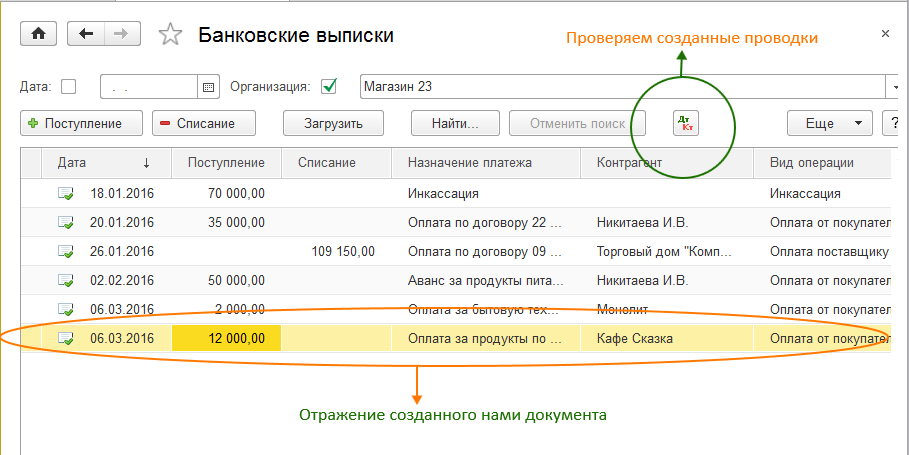Click the Контрагент column header
Image resolution: width=909 pixels, height=455 pixels.
(629, 163)
